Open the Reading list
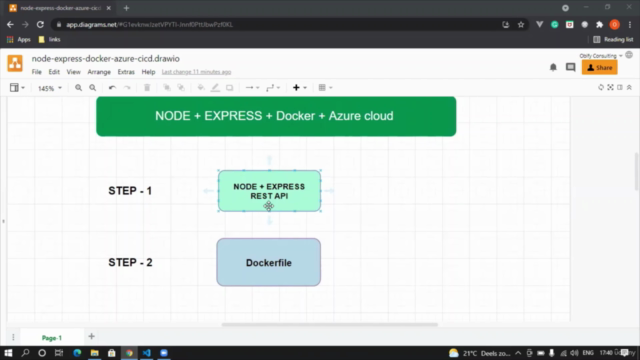The height and width of the screenshot is (360, 640). tap(613, 40)
